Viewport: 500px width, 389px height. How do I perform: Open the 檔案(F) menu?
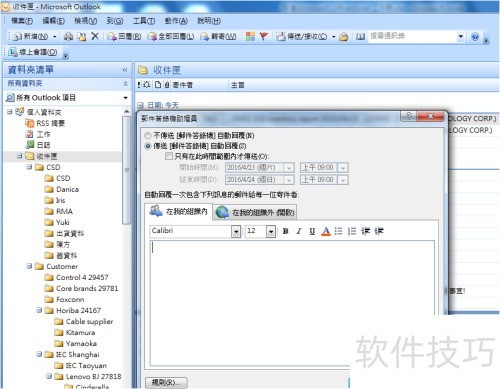[x=22, y=21]
